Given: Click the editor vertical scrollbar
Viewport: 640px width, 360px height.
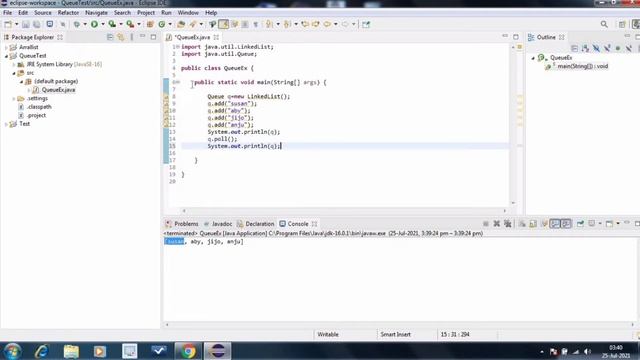Looking at the screenshot, I should (513, 125).
